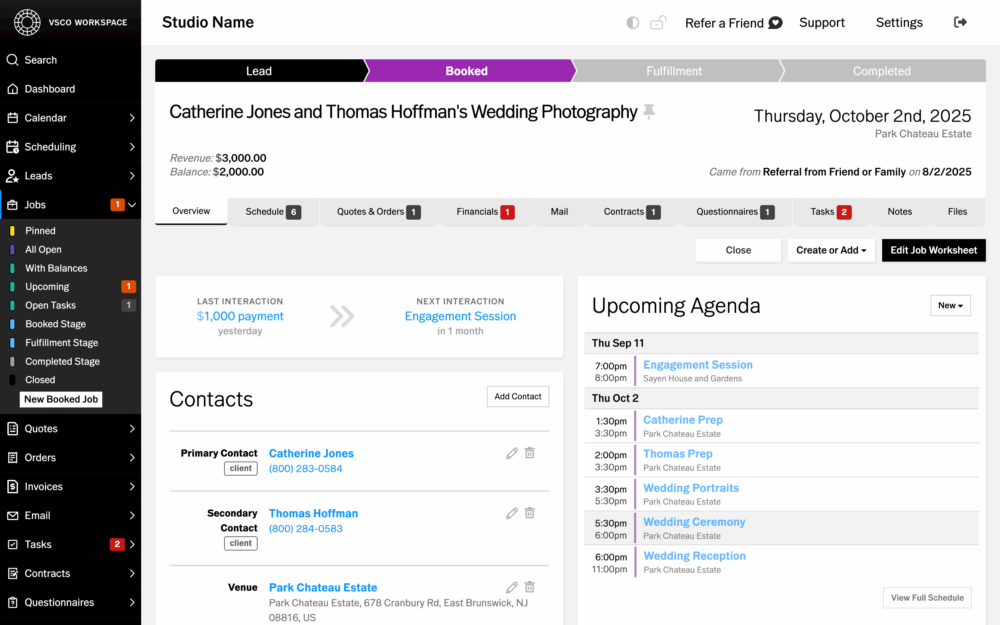Click the edit pencil for Park Chateau Estate
The height and width of the screenshot is (625, 1000).
pos(512,587)
